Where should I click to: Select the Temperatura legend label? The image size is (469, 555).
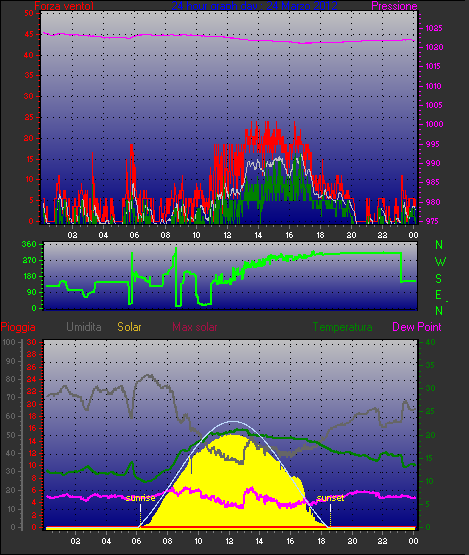click(342, 327)
